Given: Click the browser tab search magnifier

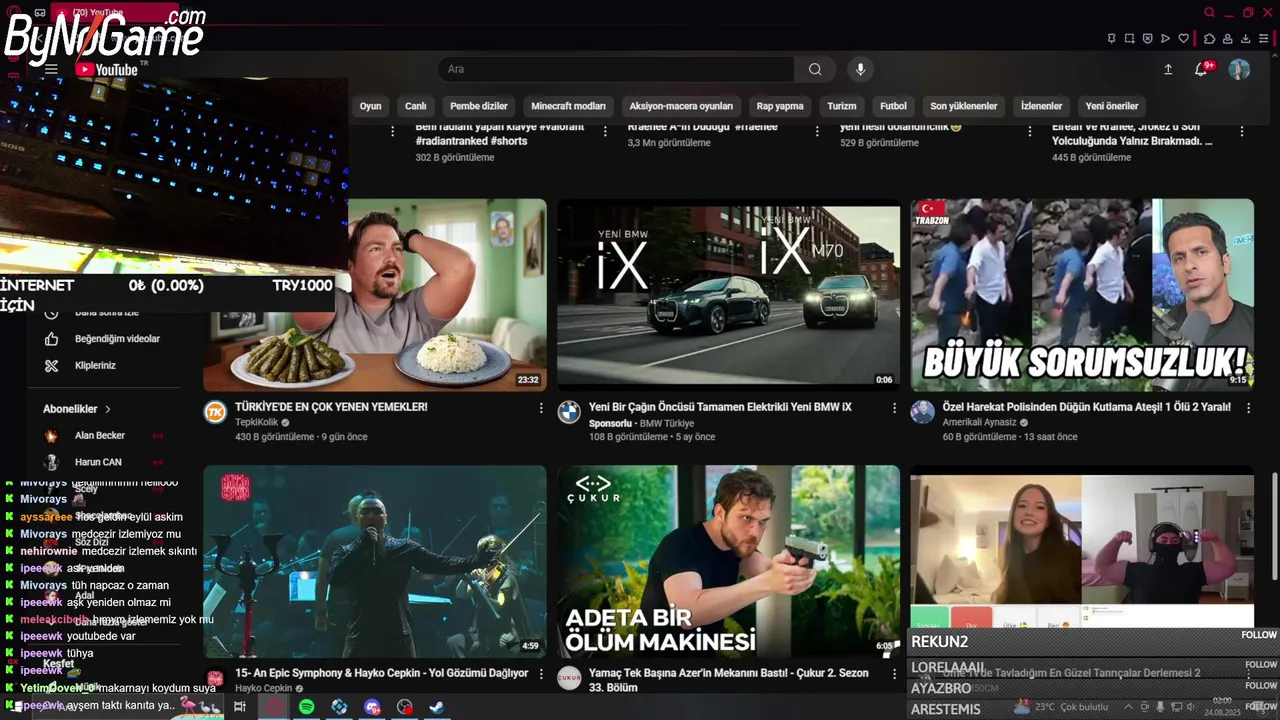Looking at the screenshot, I should 1209,12.
